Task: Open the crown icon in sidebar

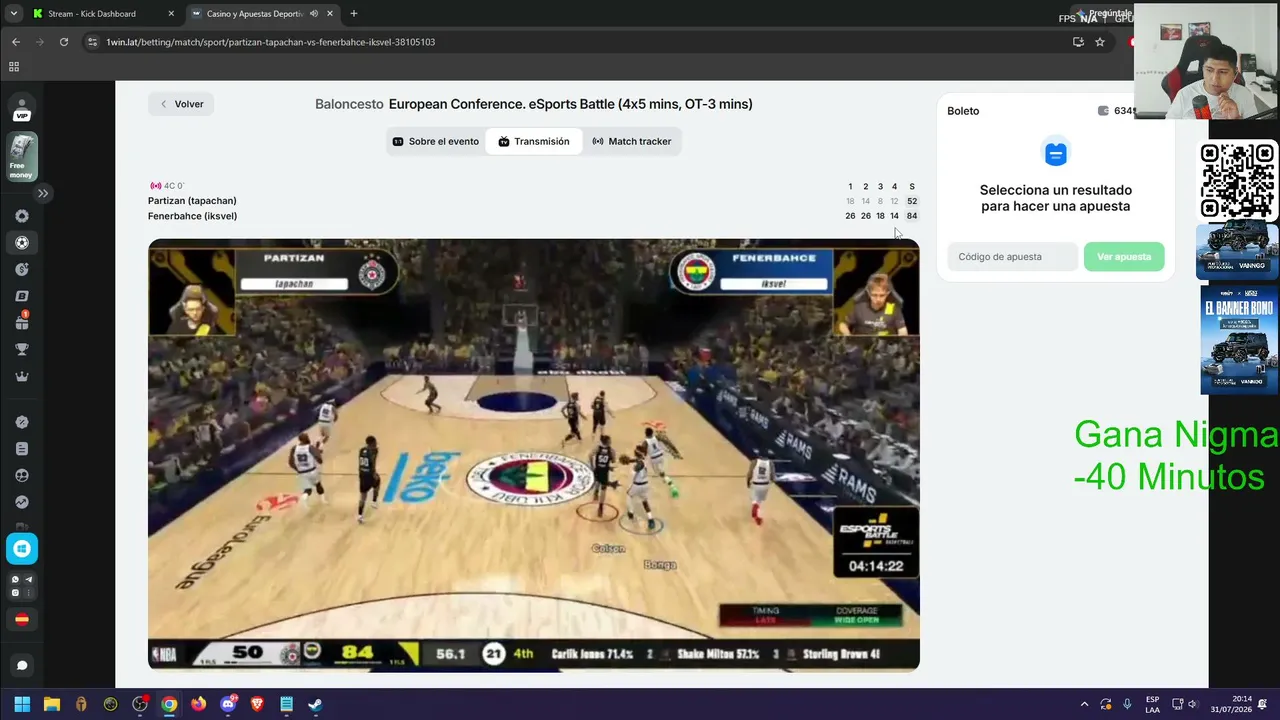Action: point(22,377)
